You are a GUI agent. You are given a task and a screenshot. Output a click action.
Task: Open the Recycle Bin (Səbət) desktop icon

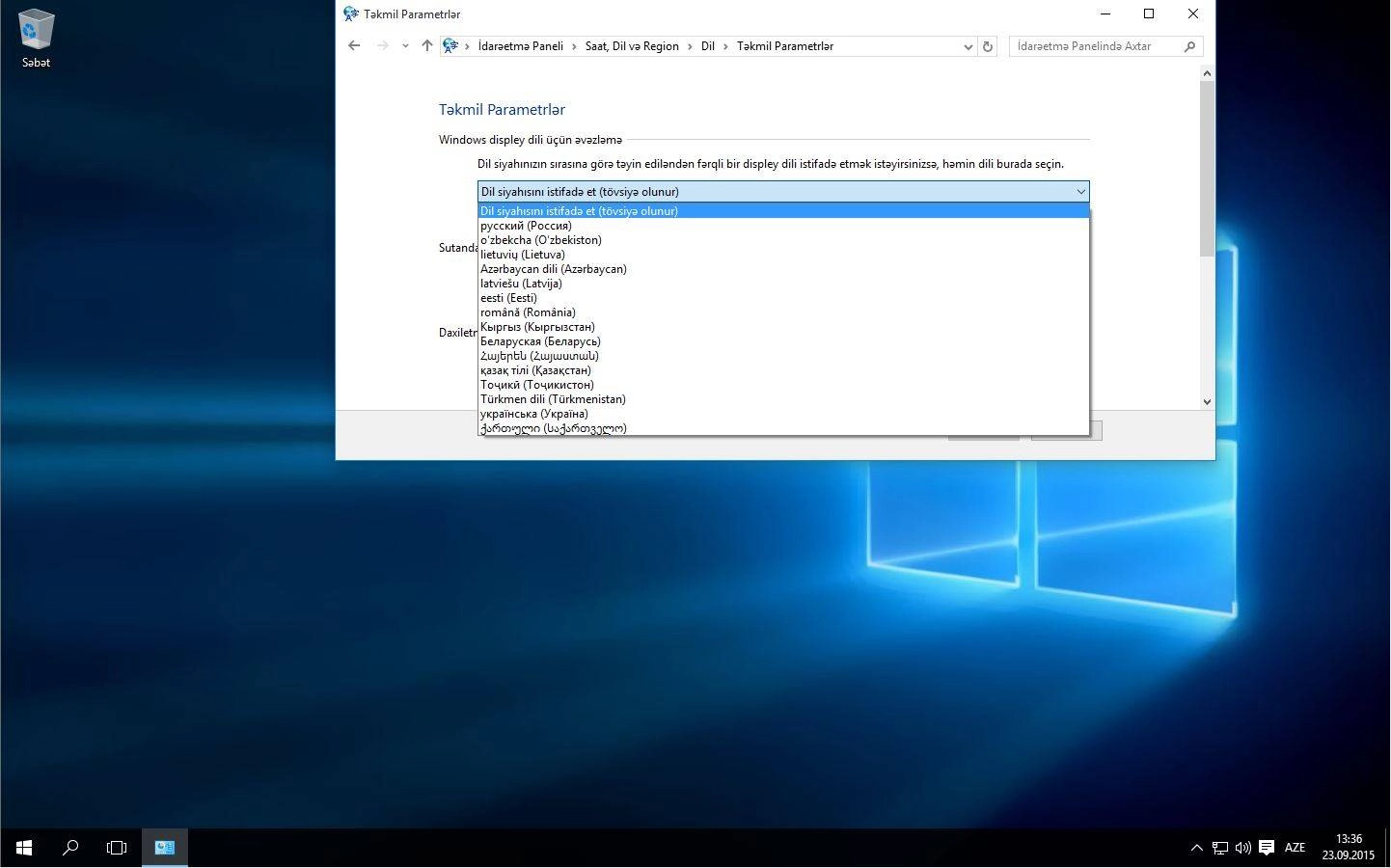tap(36, 39)
